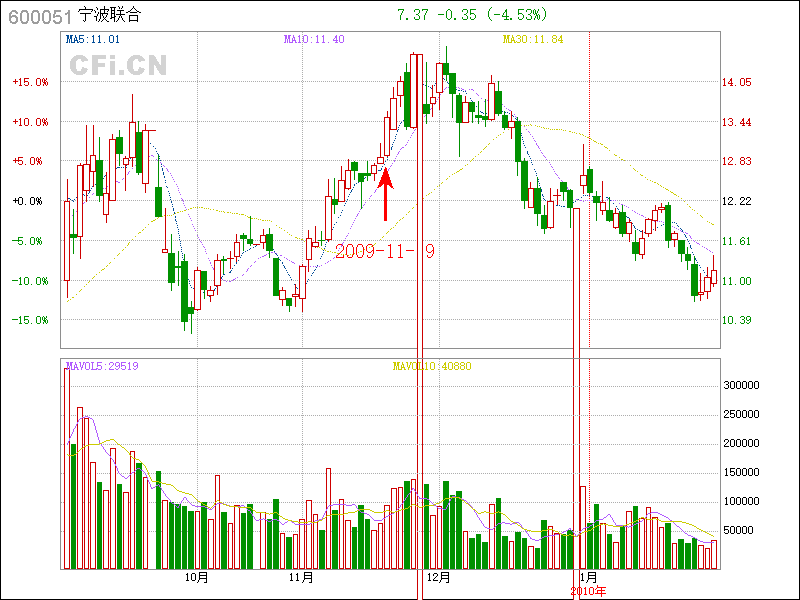The height and width of the screenshot is (600, 800).
Task: Select the 12月 marker on time axis
Action: click(x=437, y=577)
